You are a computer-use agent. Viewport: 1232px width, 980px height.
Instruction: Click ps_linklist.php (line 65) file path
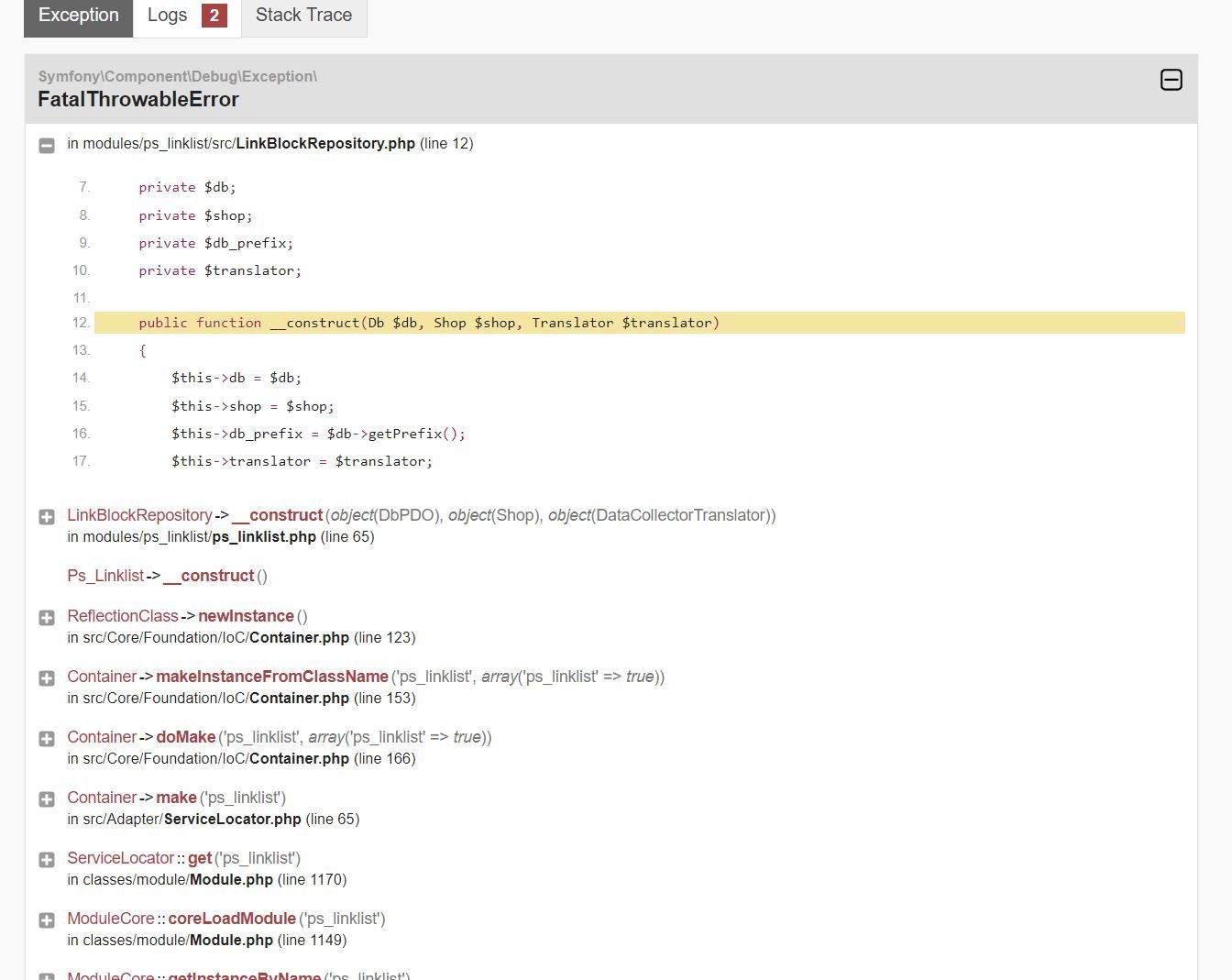[221, 537]
